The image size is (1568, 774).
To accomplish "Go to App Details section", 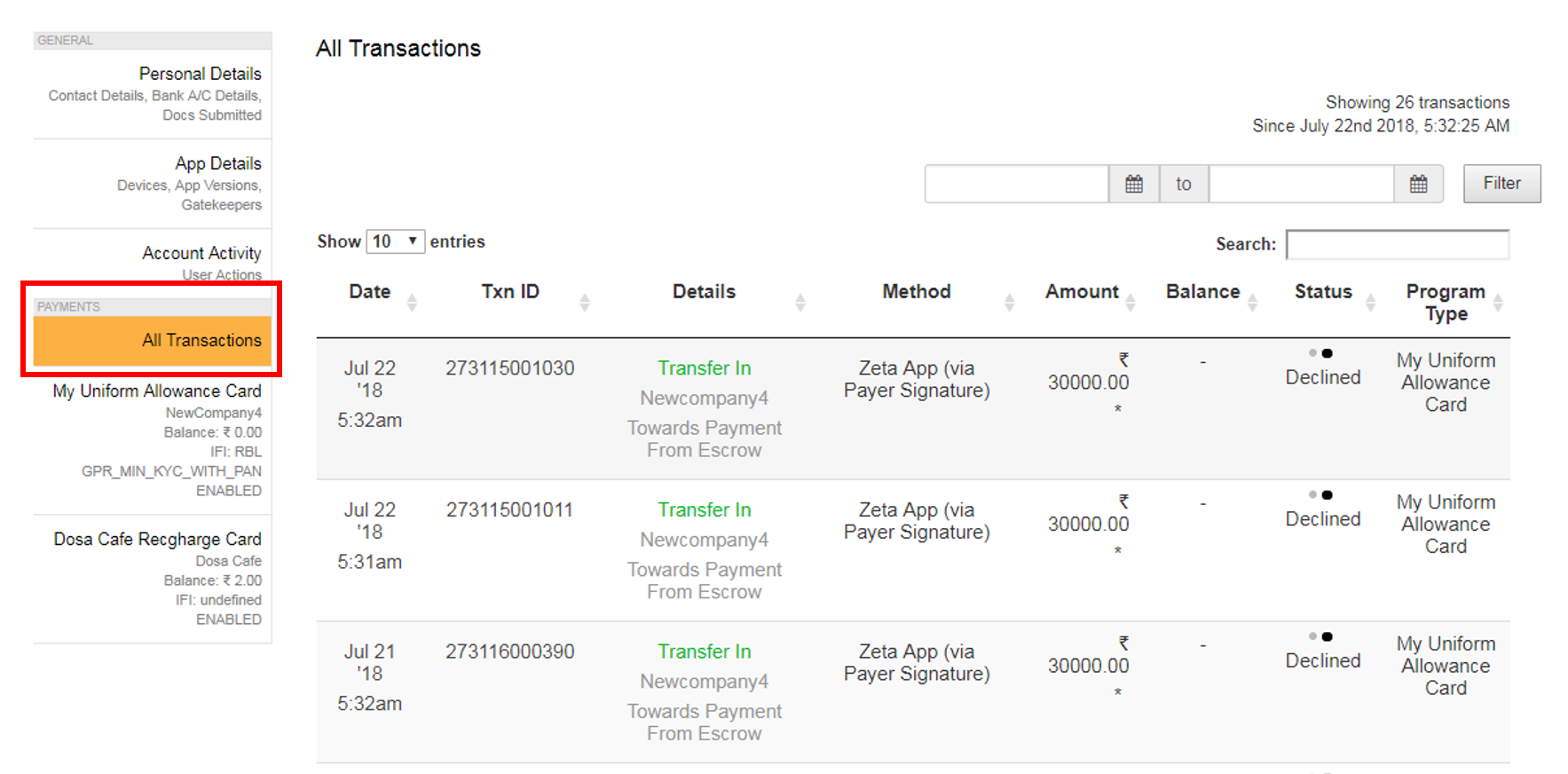I will [x=217, y=163].
